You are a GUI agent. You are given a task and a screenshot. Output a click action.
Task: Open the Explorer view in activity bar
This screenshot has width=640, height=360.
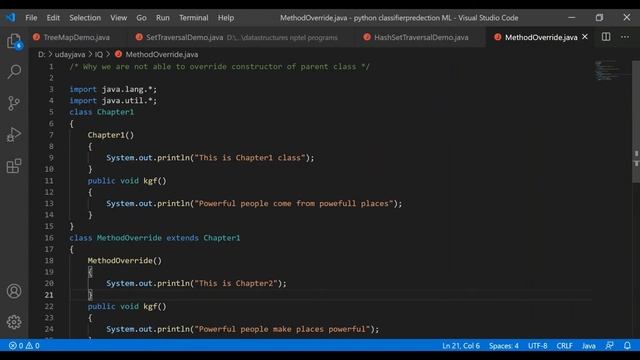click(x=14, y=41)
